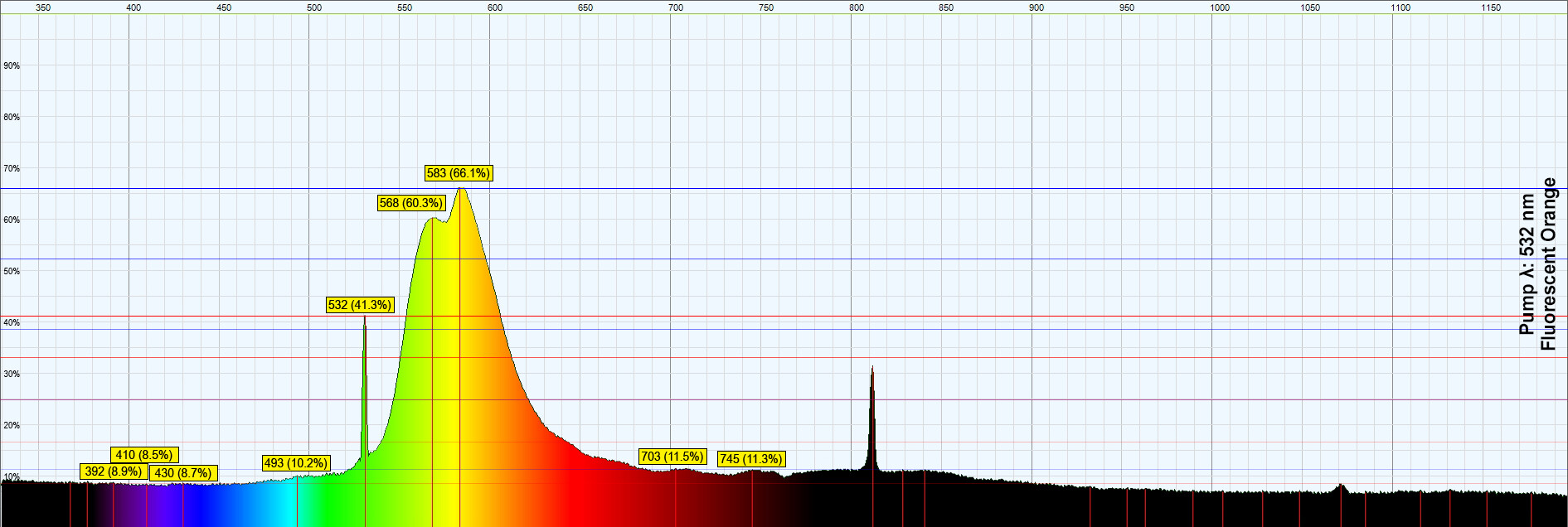The image size is (1568, 527).
Task: Select the 568 (60.3%) peak label
Action: [411, 203]
